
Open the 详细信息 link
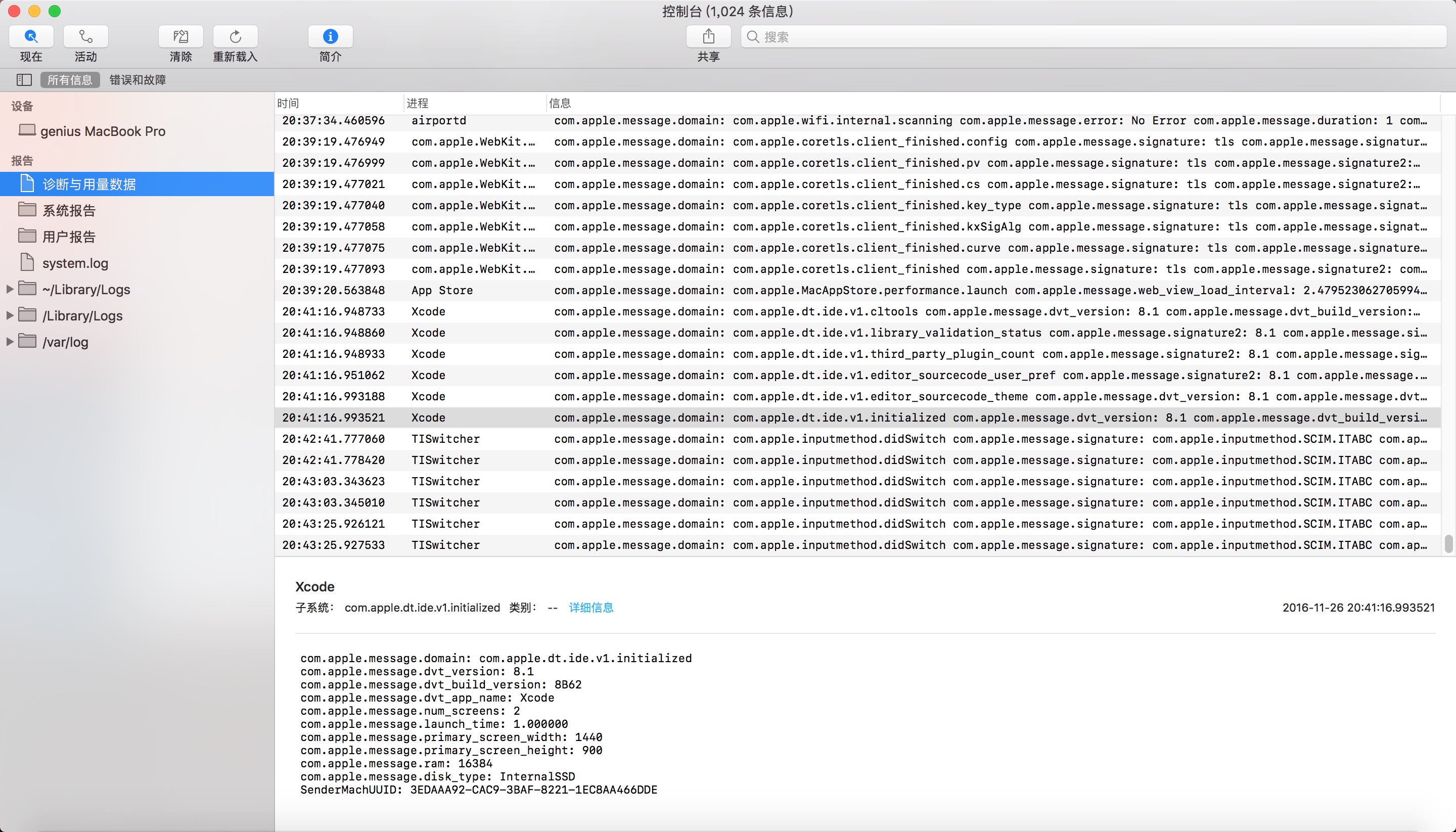(591, 608)
